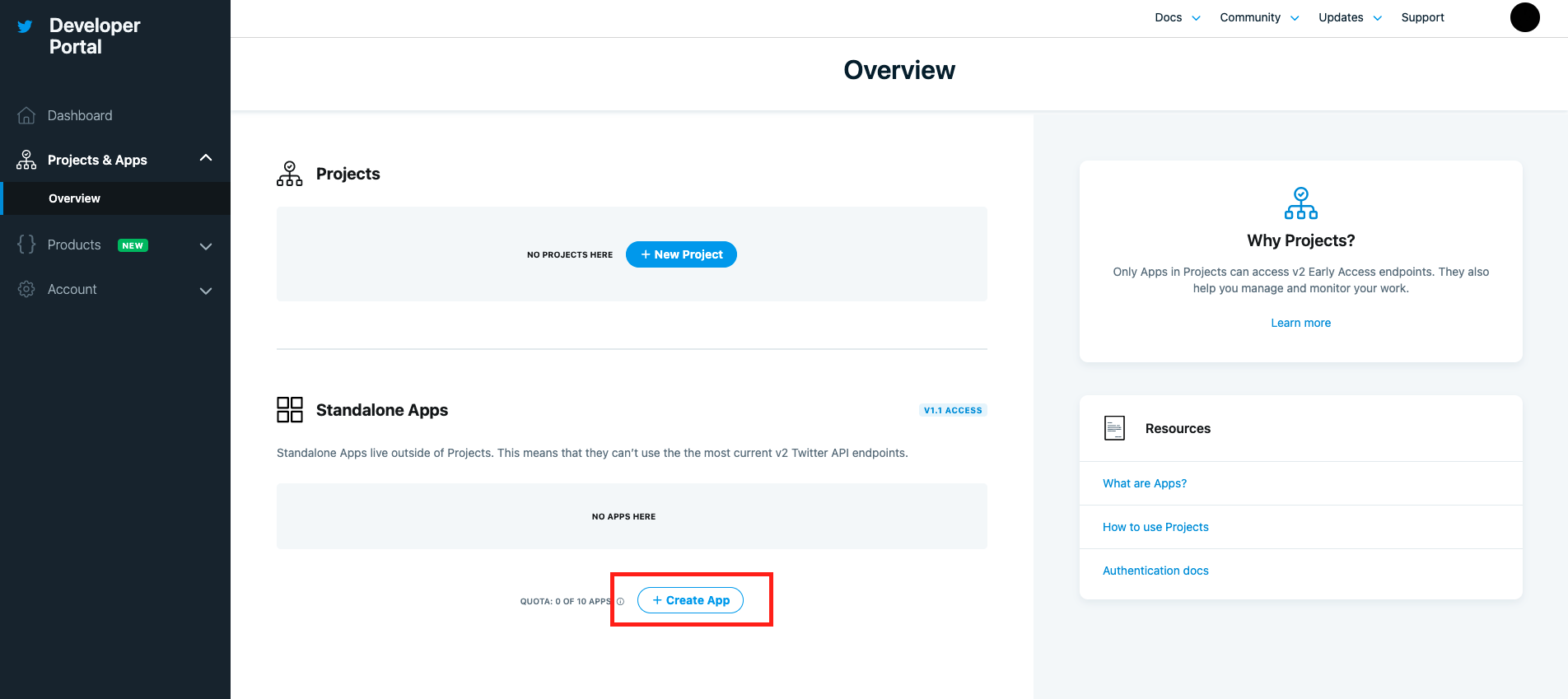Click the NO APPS HERE text
The width and height of the screenshot is (1568, 699).
tap(623, 517)
